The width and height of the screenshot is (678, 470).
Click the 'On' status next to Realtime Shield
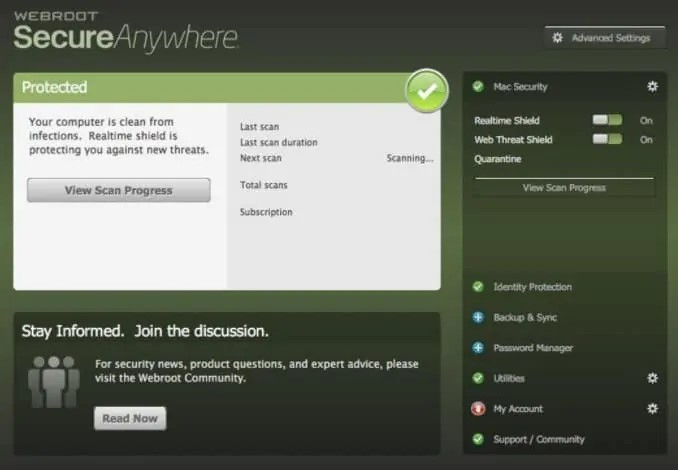646,121
